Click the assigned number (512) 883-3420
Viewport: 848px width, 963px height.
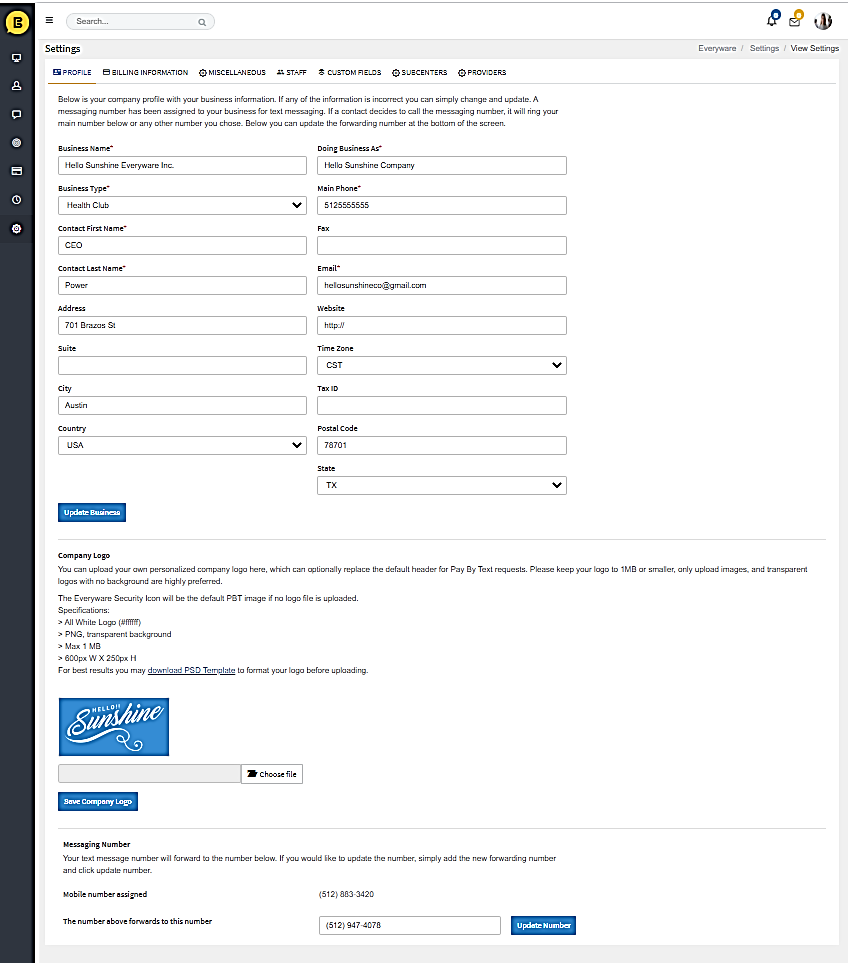point(346,894)
